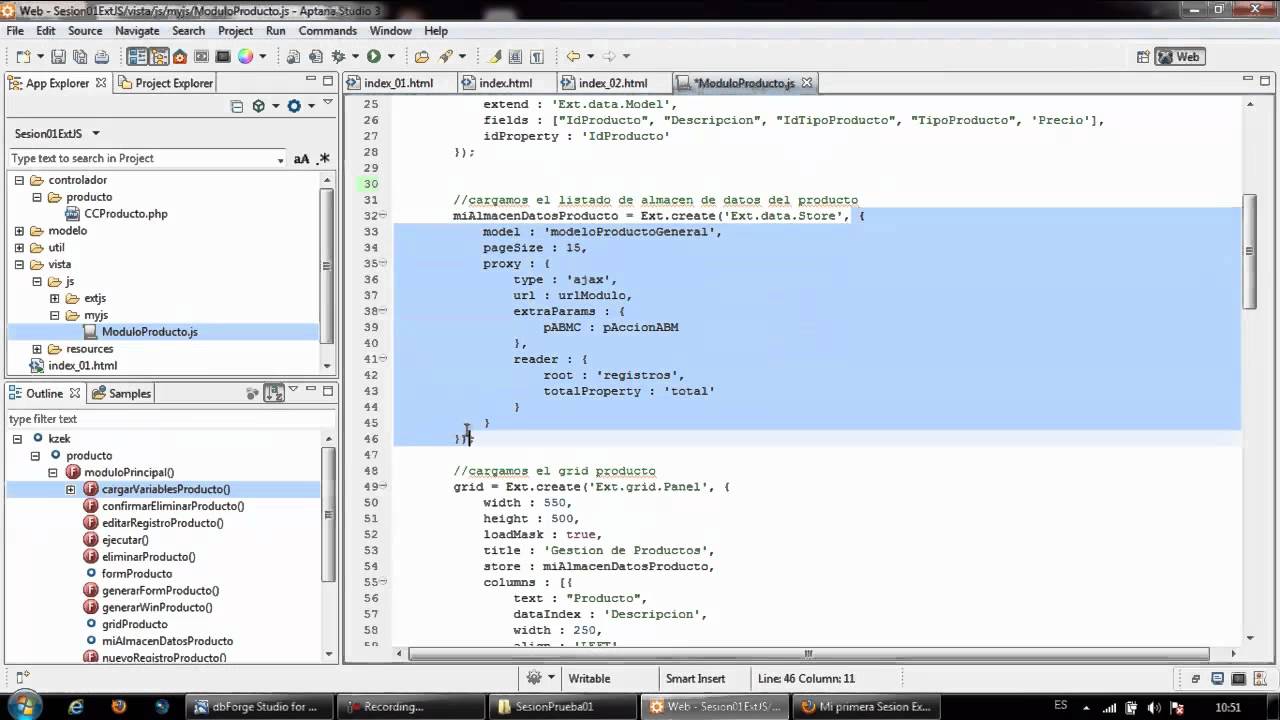Select CCProducto.php in the tree
Image resolution: width=1280 pixels, height=720 pixels.
point(125,214)
